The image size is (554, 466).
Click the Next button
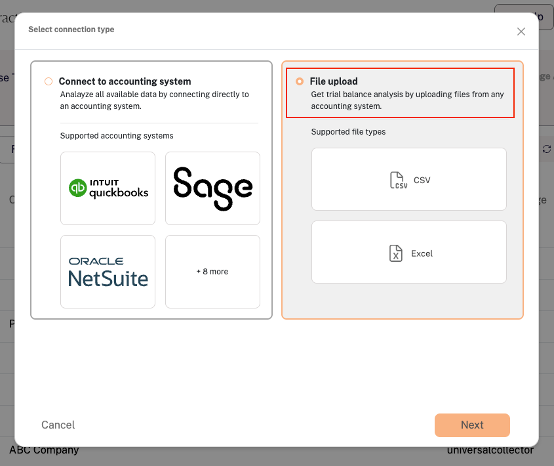pyautogui.click(x=472, y=425)
